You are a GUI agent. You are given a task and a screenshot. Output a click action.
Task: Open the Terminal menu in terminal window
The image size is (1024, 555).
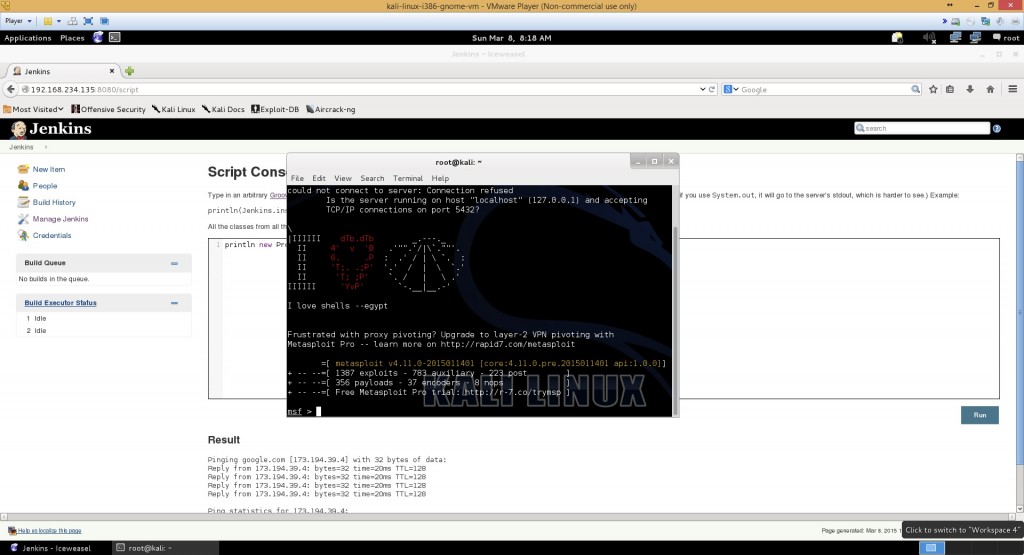click(408, 178)
